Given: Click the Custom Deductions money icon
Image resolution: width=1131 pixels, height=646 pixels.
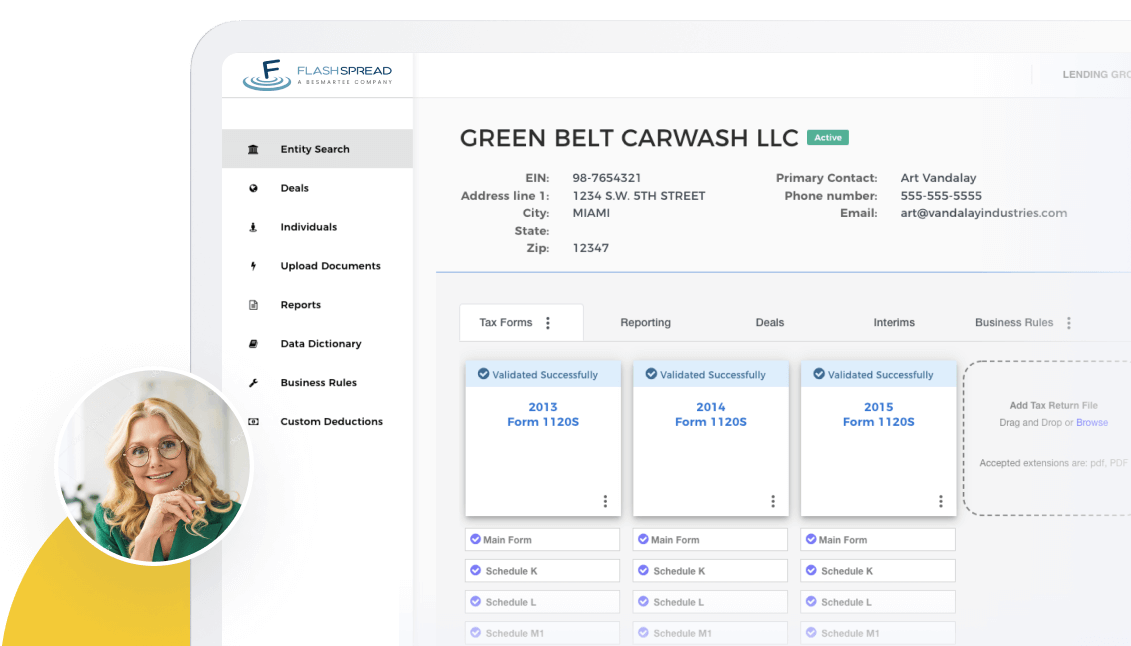Looking at the screenshot, I should coord(253,422).
